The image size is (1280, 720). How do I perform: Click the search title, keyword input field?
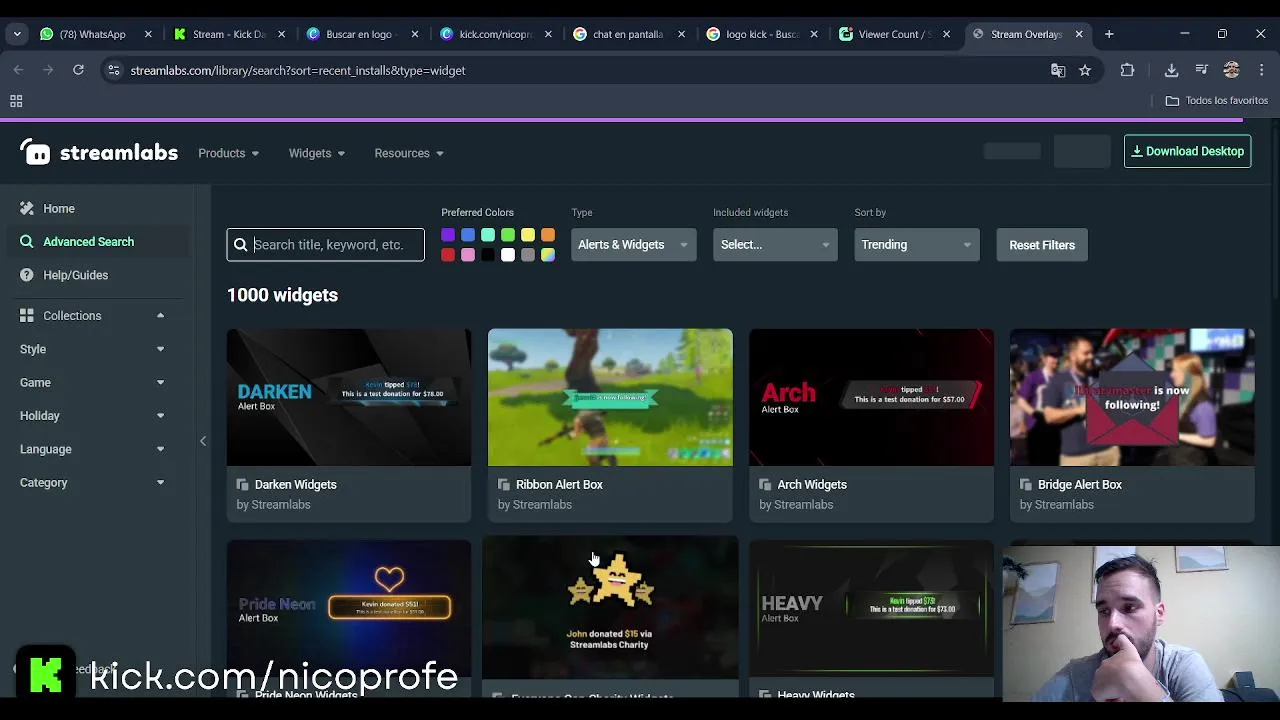[x=326, y=245]
